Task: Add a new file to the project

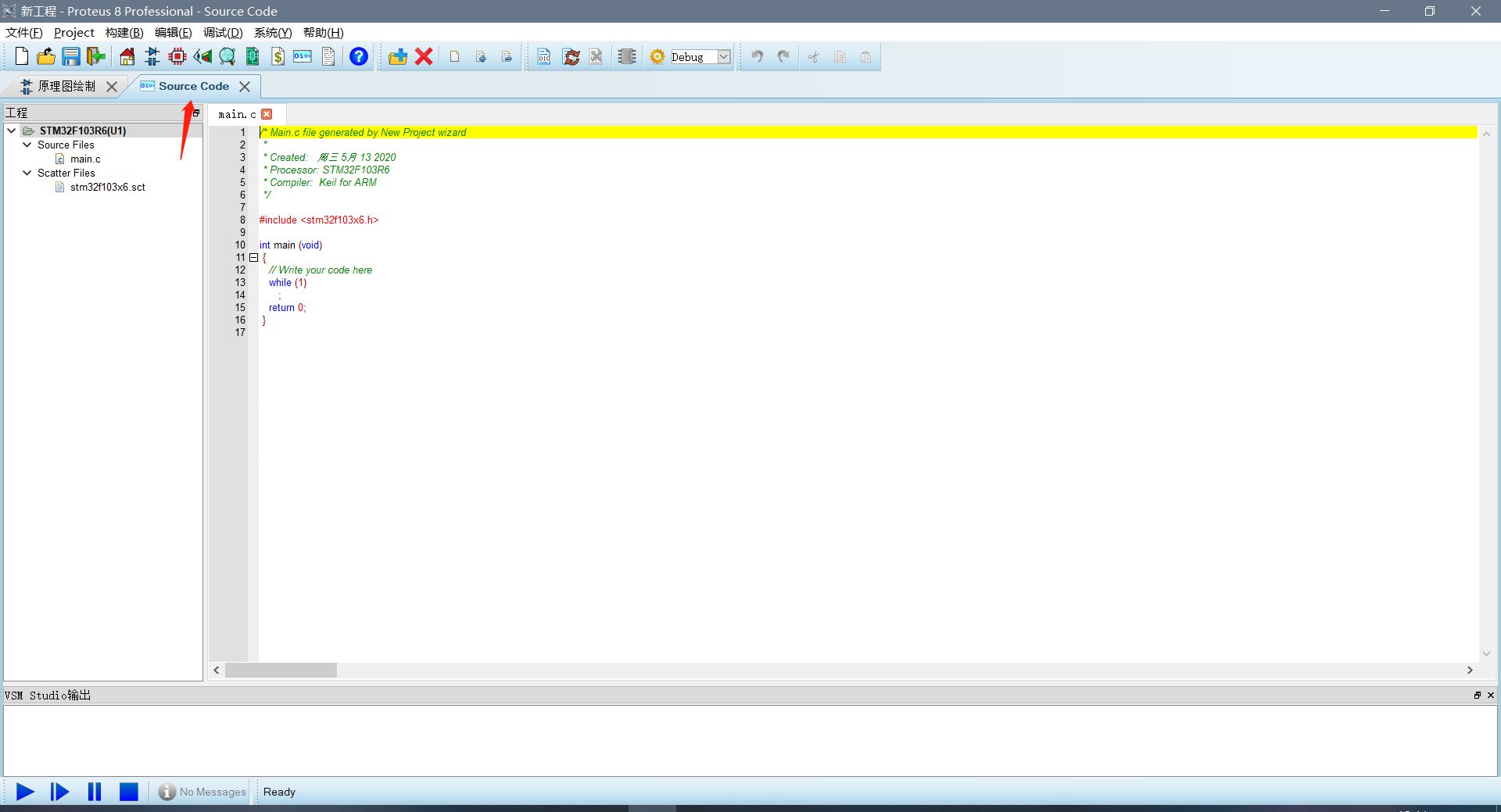Action: click(x=398, y=56)
